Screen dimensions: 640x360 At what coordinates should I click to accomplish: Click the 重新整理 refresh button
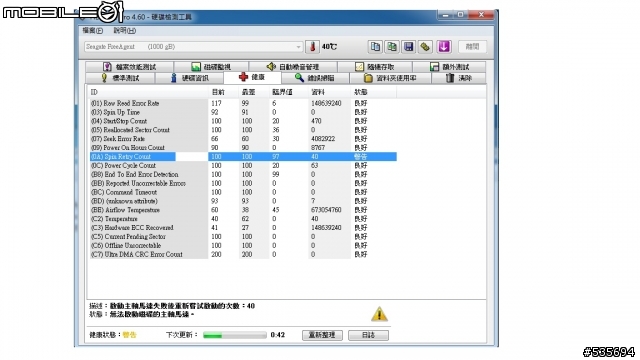[x=322, y=335]
